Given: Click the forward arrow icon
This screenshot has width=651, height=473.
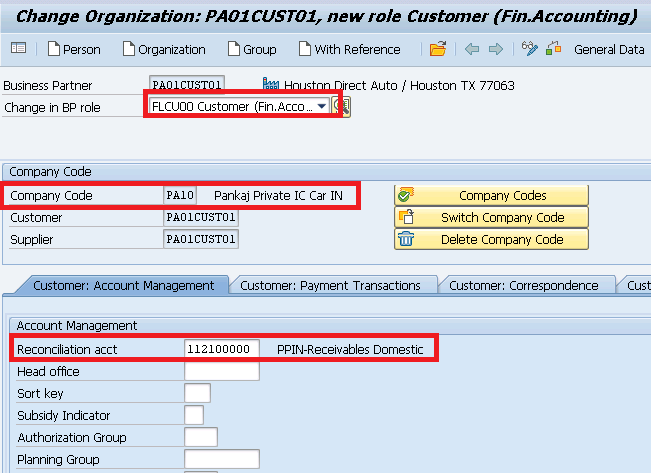Looking at the screenshot, I should click(495, 49).
